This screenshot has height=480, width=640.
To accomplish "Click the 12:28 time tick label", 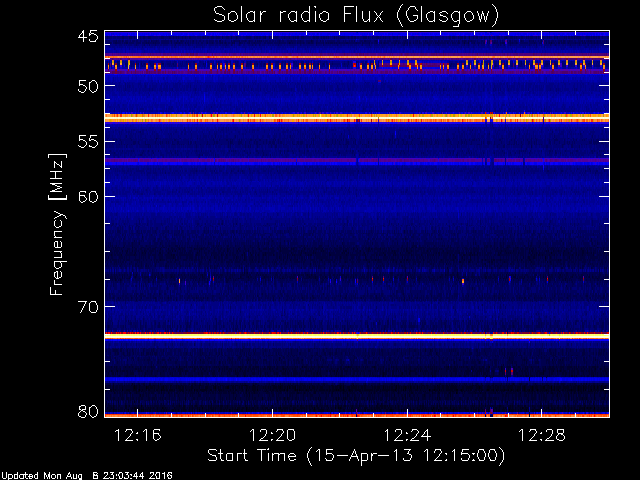I will [542, 435].
